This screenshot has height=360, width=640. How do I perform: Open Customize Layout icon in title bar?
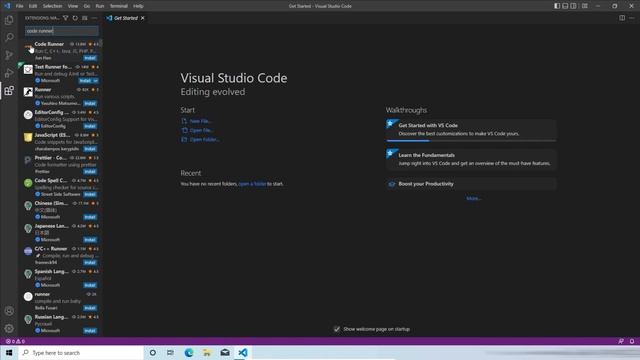(x=585, y=6)
